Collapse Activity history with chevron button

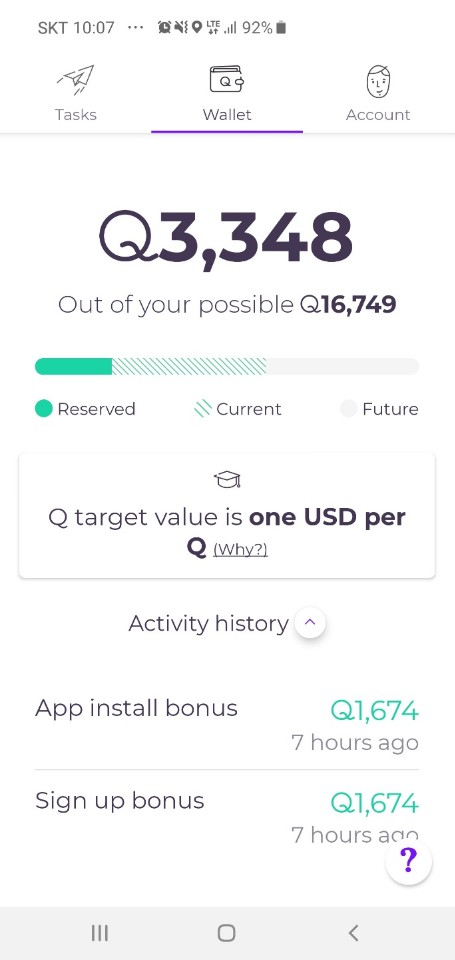(310, 623)
